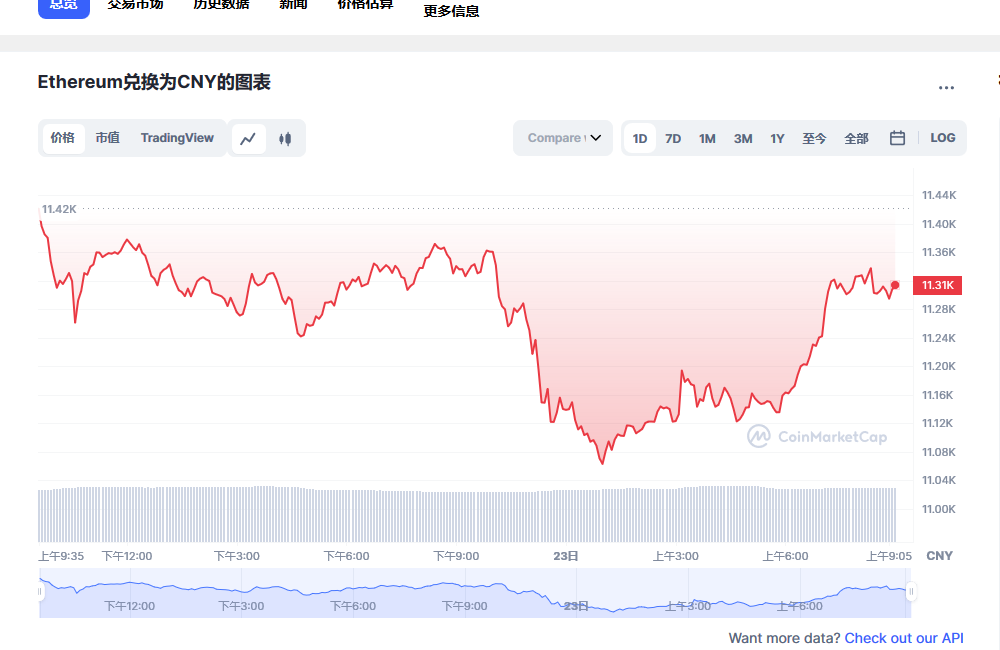
Task: Open the Check out our API link
Action: (x=904, y=638)
